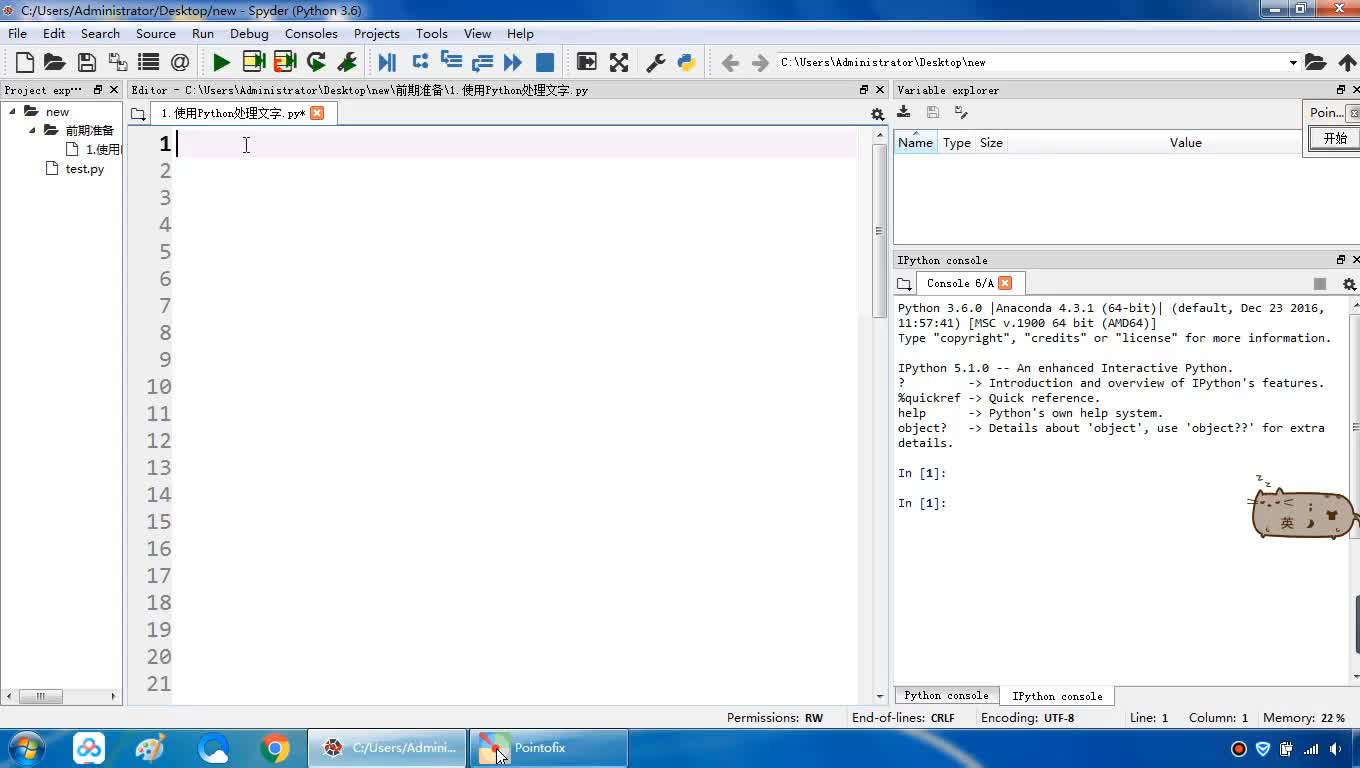Collapse the 'new' project folder
1360x768 pixels.
pos(13,111)
